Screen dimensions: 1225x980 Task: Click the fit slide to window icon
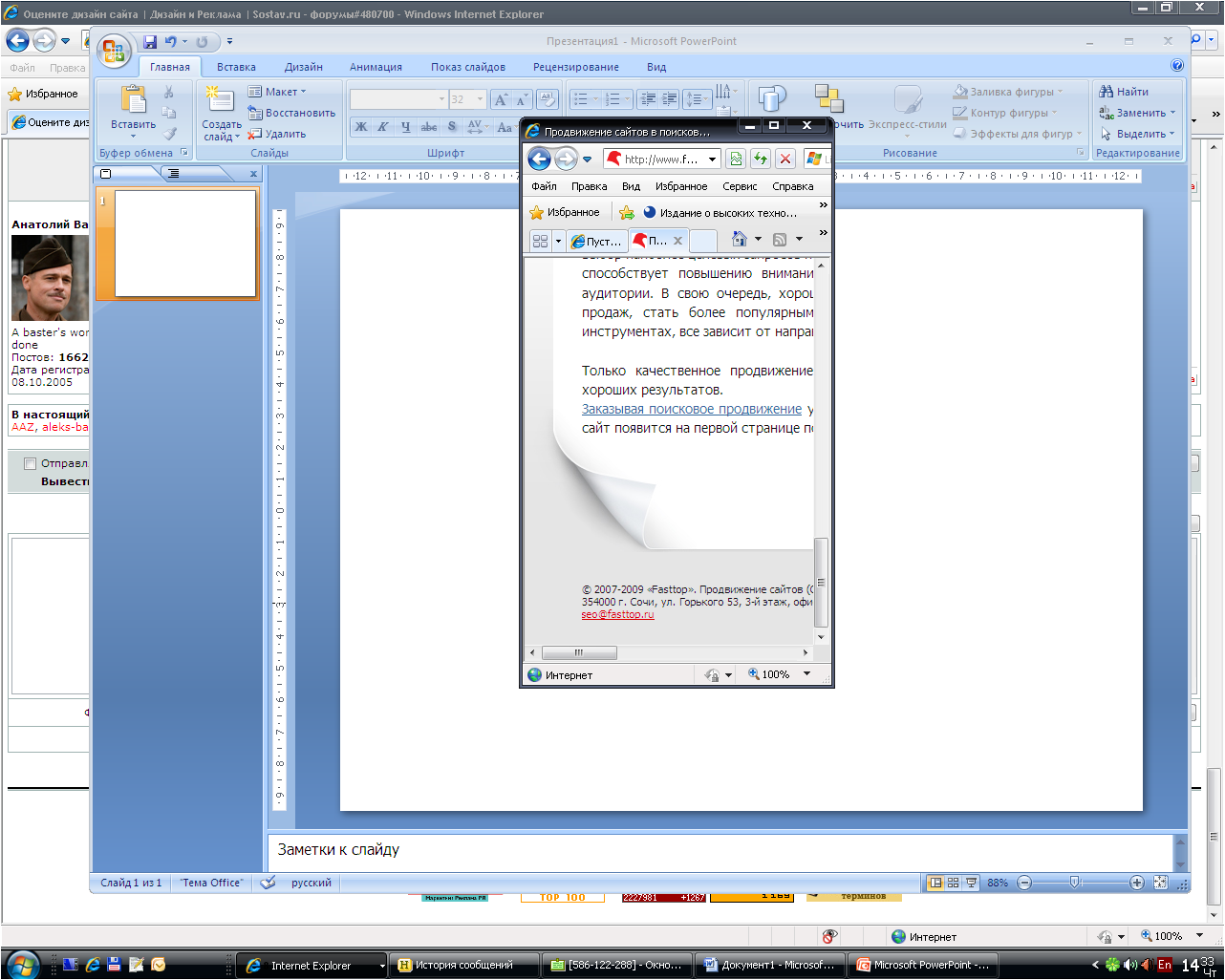click(x=1161, y=883)
